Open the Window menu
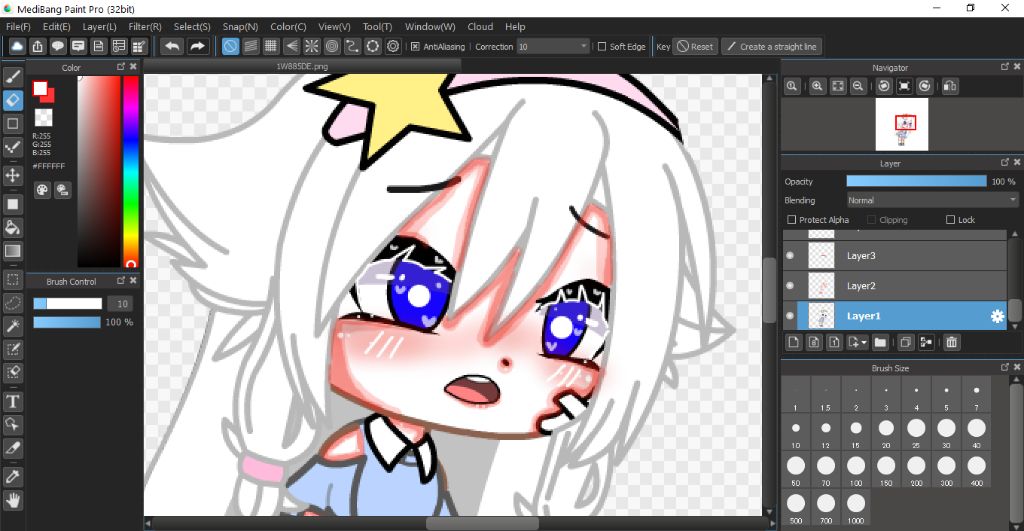 point(430,27)
